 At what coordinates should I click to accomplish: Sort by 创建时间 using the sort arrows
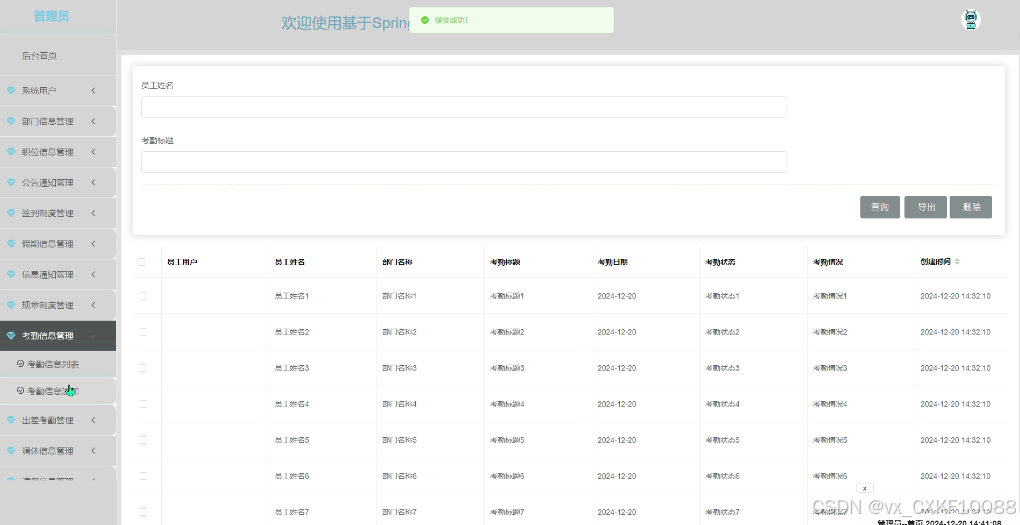coord(957,262)
